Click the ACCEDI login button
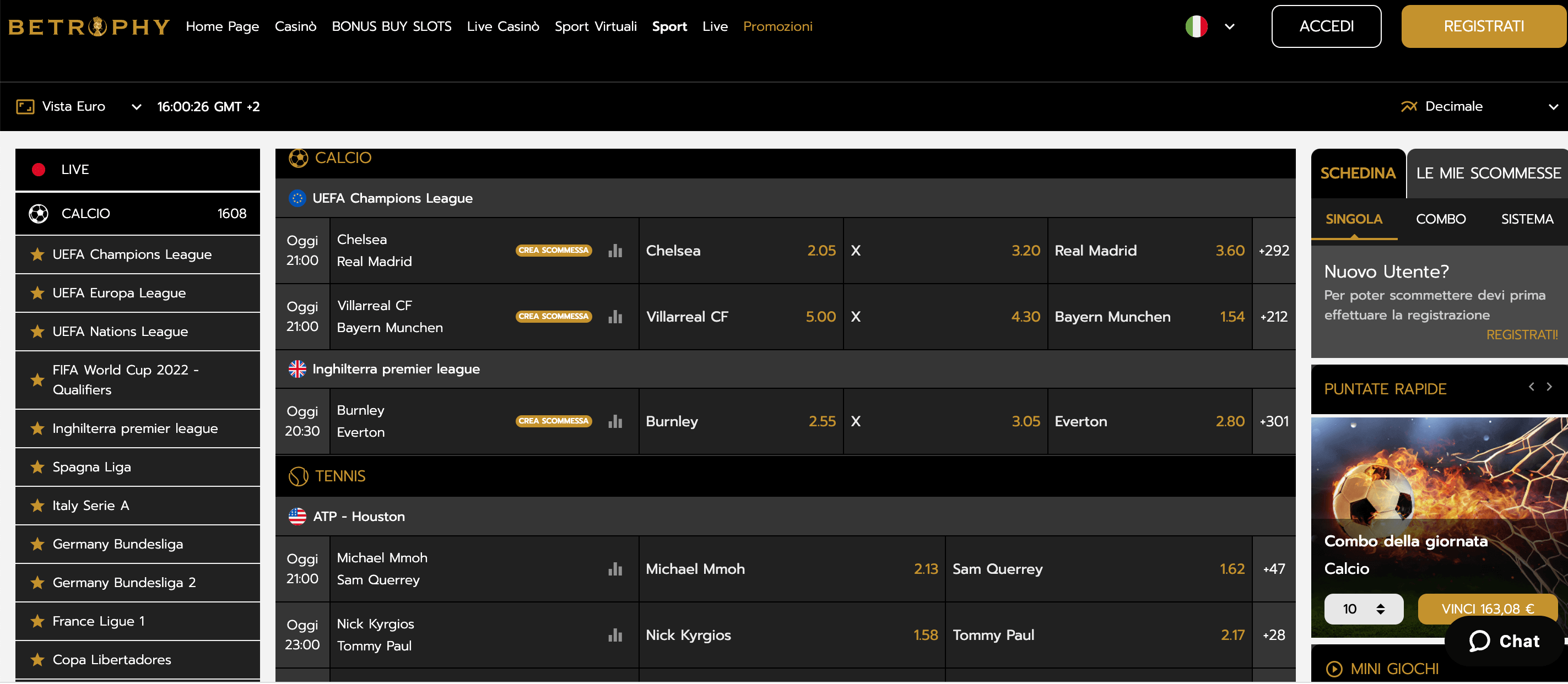The height and width of the screenshot is (684, 1568). (x=1326, y=27)
